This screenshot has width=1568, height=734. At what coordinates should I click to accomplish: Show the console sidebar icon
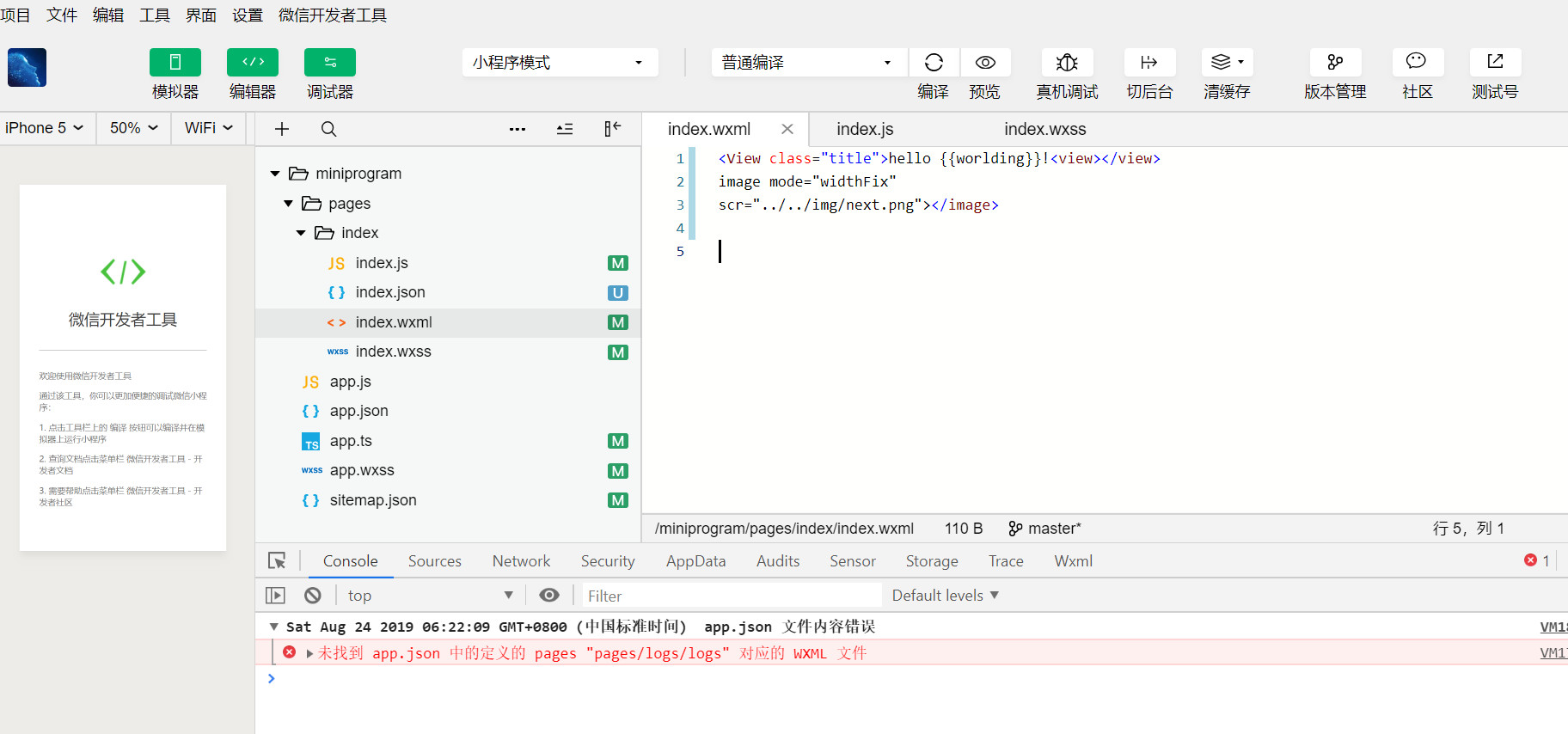[275, 596]
